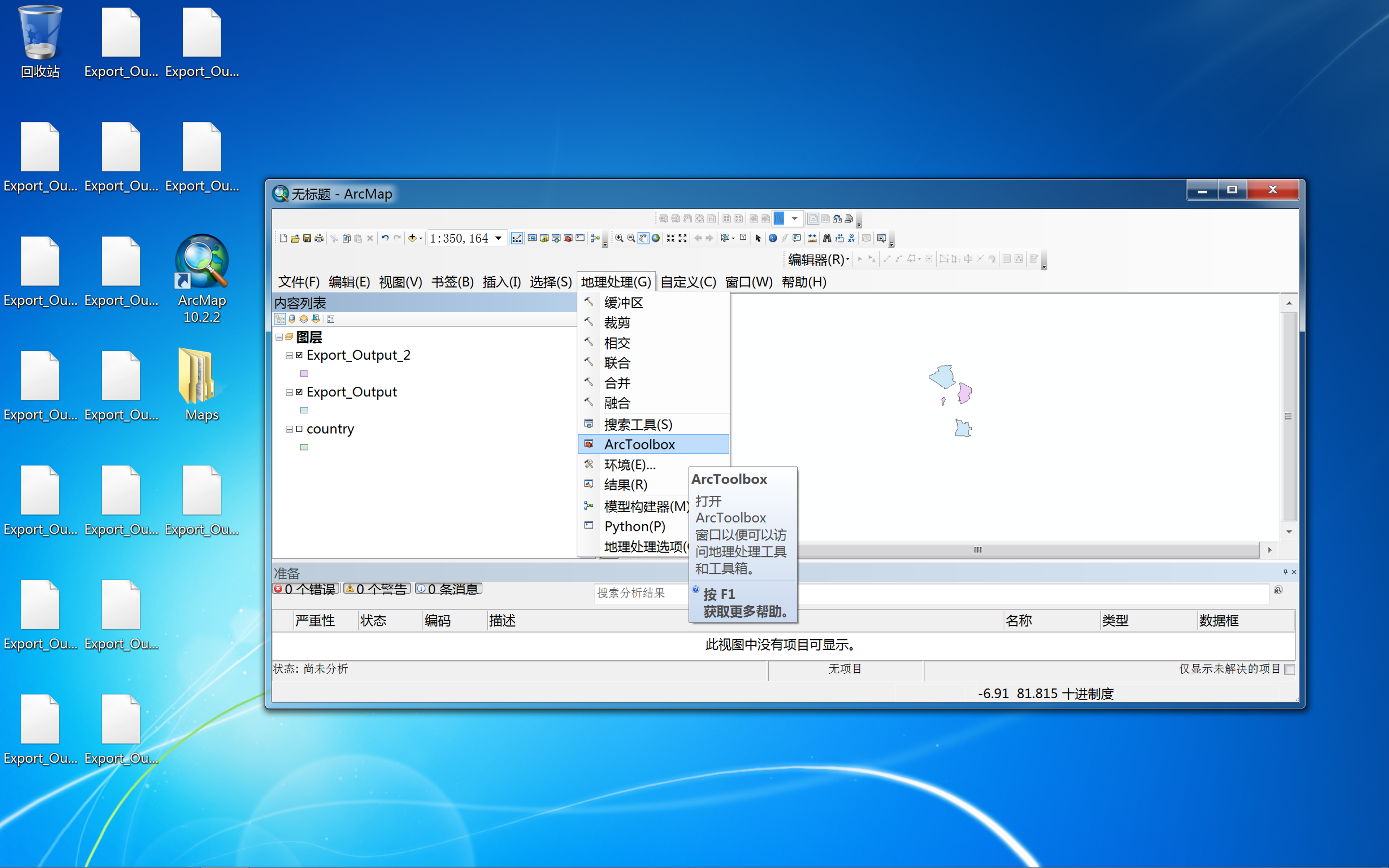
Task: Choose ArcToolbox from the geoprocessing menu
Action: tap(639, 444)
